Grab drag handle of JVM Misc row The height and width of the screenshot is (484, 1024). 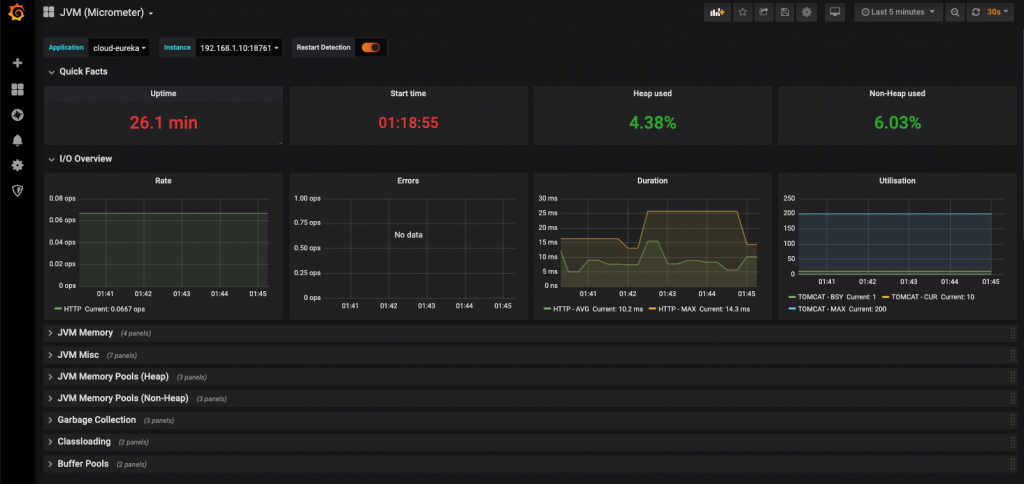pyautogui.click(x=1013, y=355)
